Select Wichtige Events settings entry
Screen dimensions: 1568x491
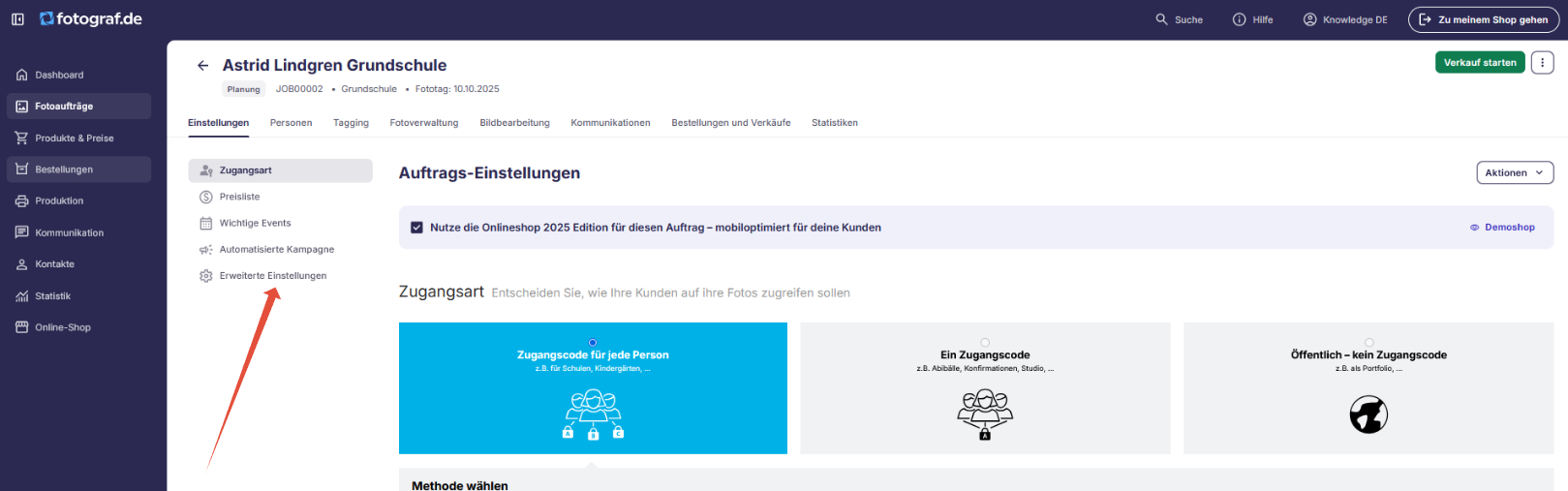click(x=281, y=223)
